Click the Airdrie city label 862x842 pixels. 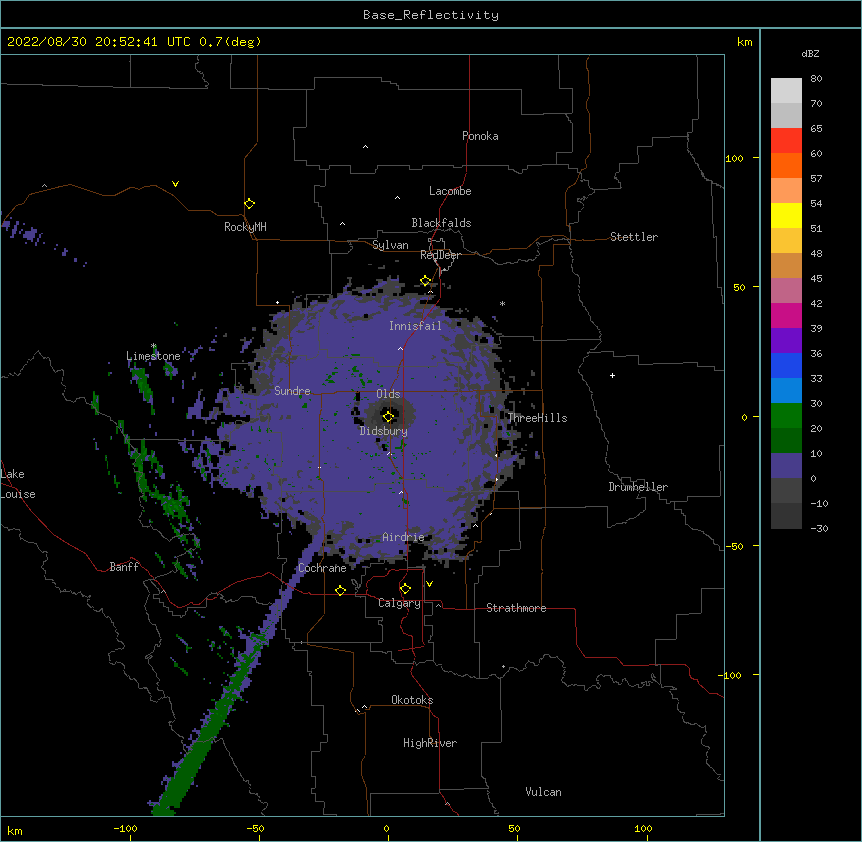[x=404, y=537]
